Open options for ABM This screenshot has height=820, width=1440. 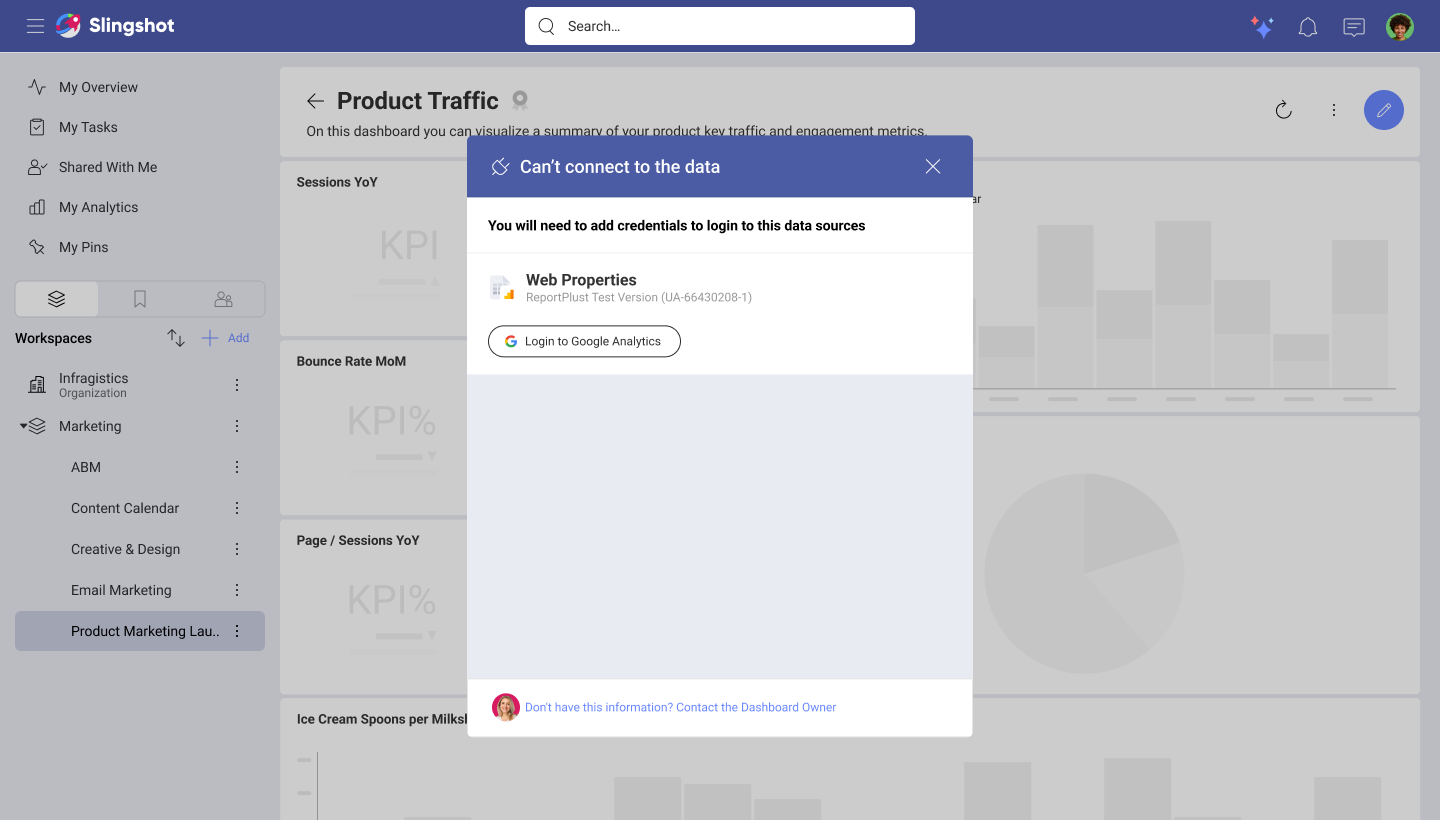click(237, 467)
